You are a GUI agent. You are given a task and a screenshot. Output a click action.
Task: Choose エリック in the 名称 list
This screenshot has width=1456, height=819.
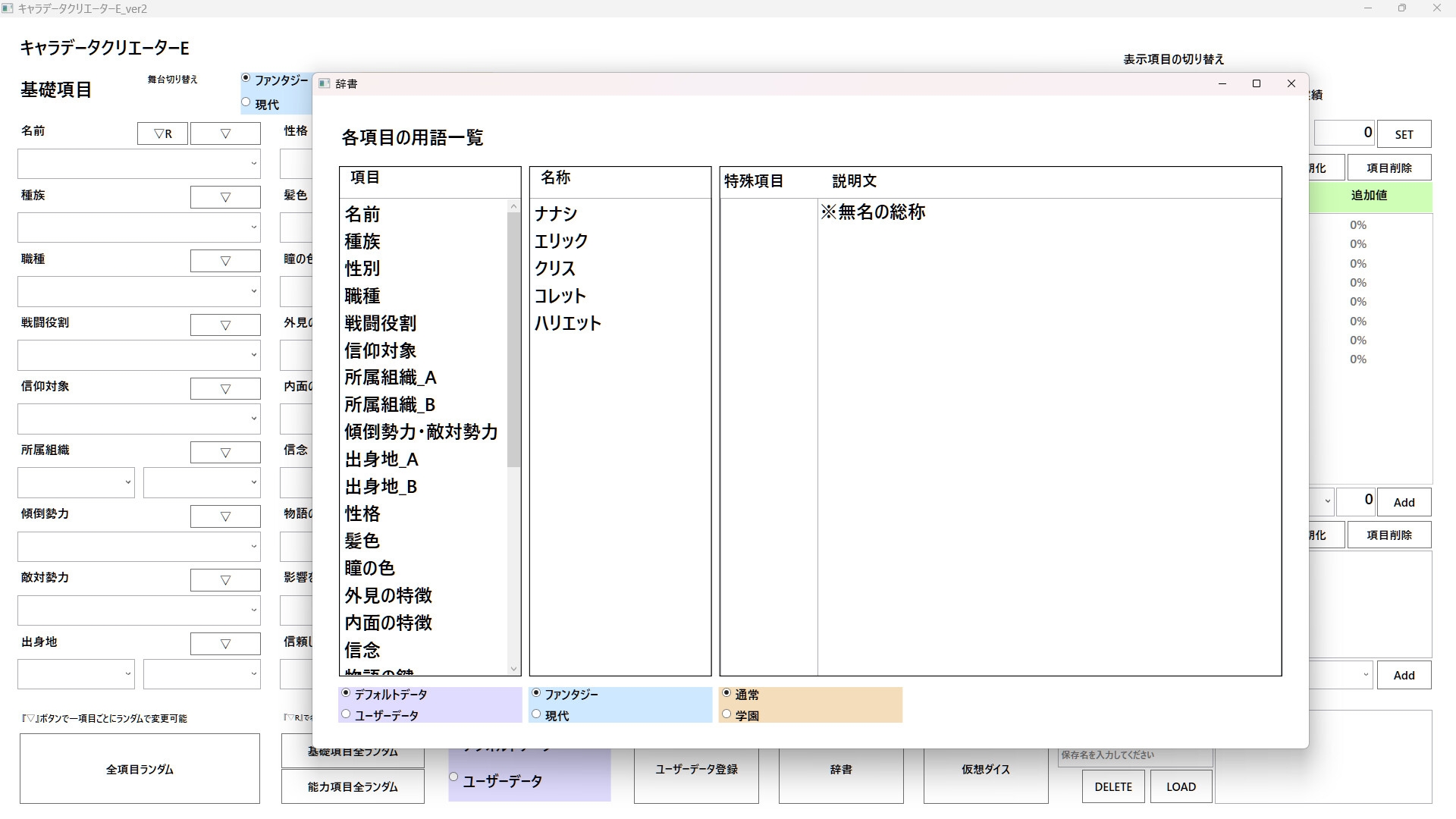click(561, 241)
